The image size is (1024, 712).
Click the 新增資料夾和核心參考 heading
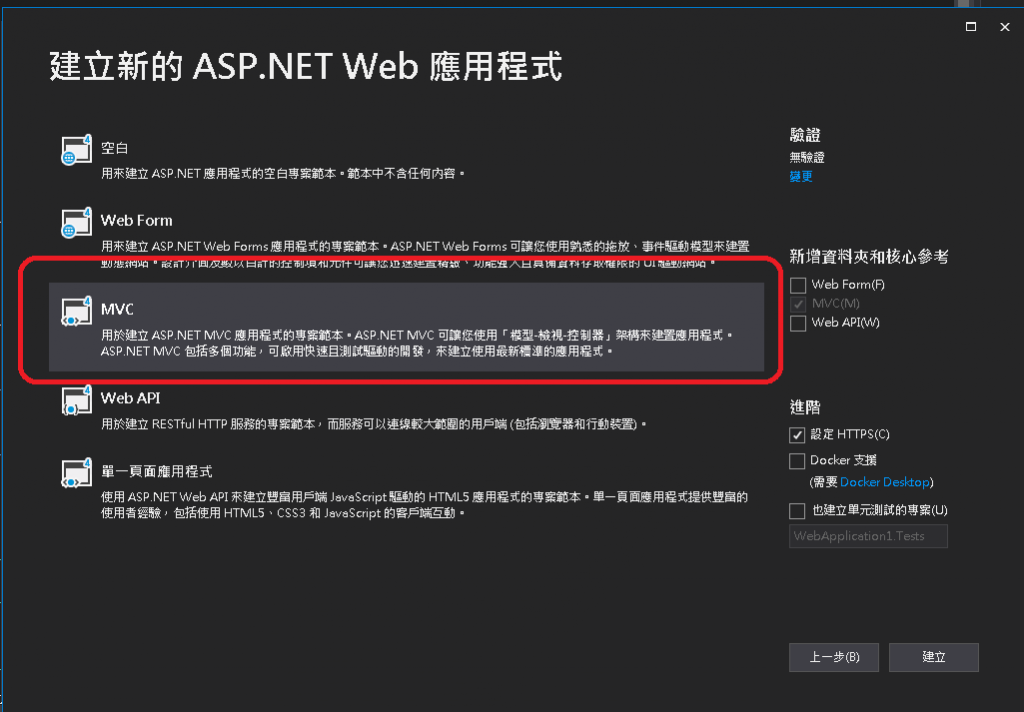point(869,257)
